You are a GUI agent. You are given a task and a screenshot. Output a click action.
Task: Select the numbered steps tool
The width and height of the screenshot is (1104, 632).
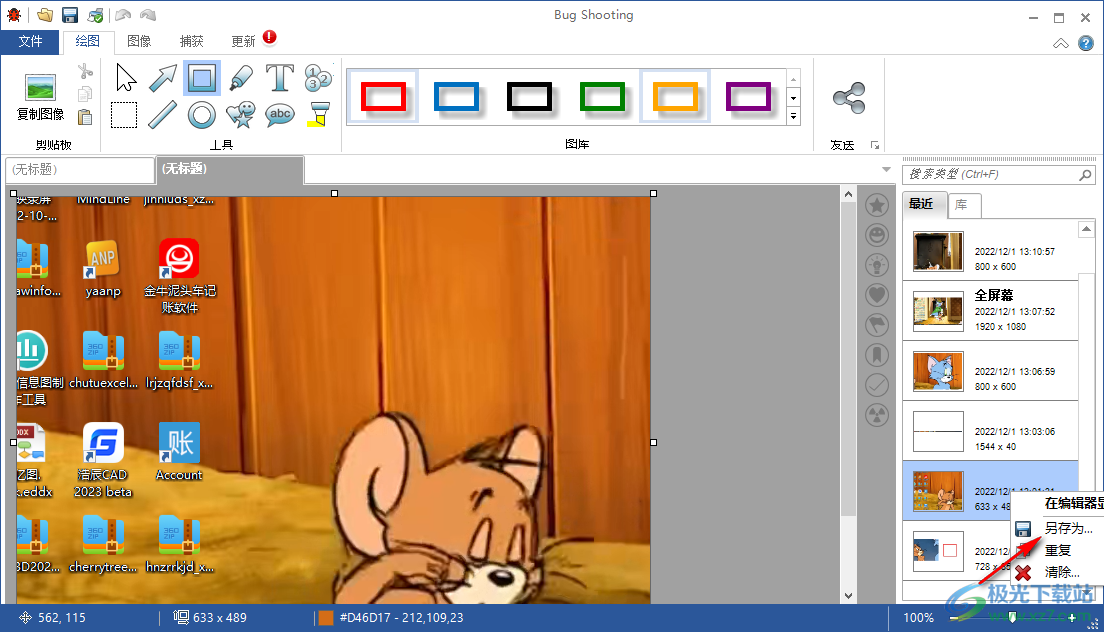pyautogui.click(x=318, y=78)
